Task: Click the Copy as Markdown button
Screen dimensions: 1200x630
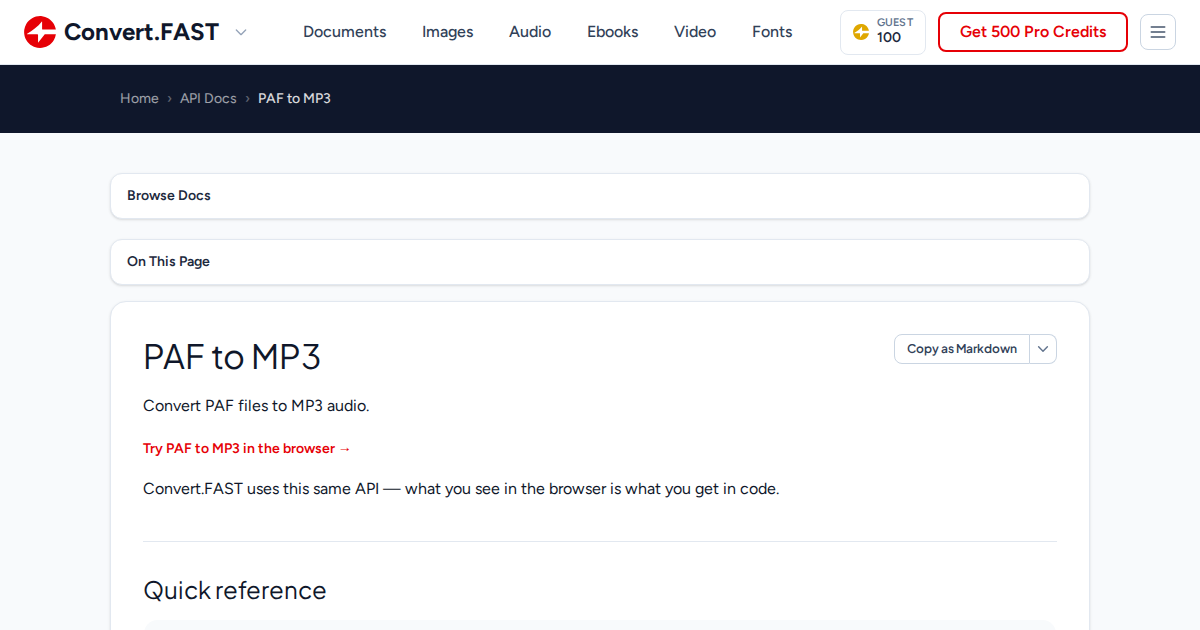Action: tap(962, 349)
